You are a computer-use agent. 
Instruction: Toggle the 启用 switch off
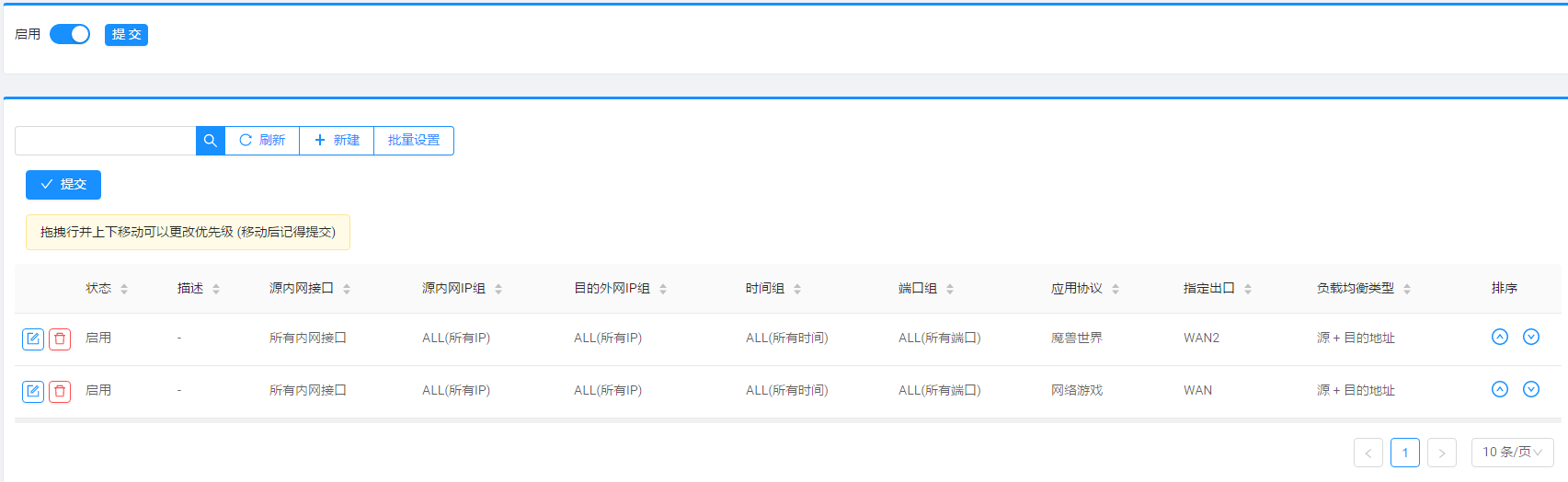tap(70, 34)
